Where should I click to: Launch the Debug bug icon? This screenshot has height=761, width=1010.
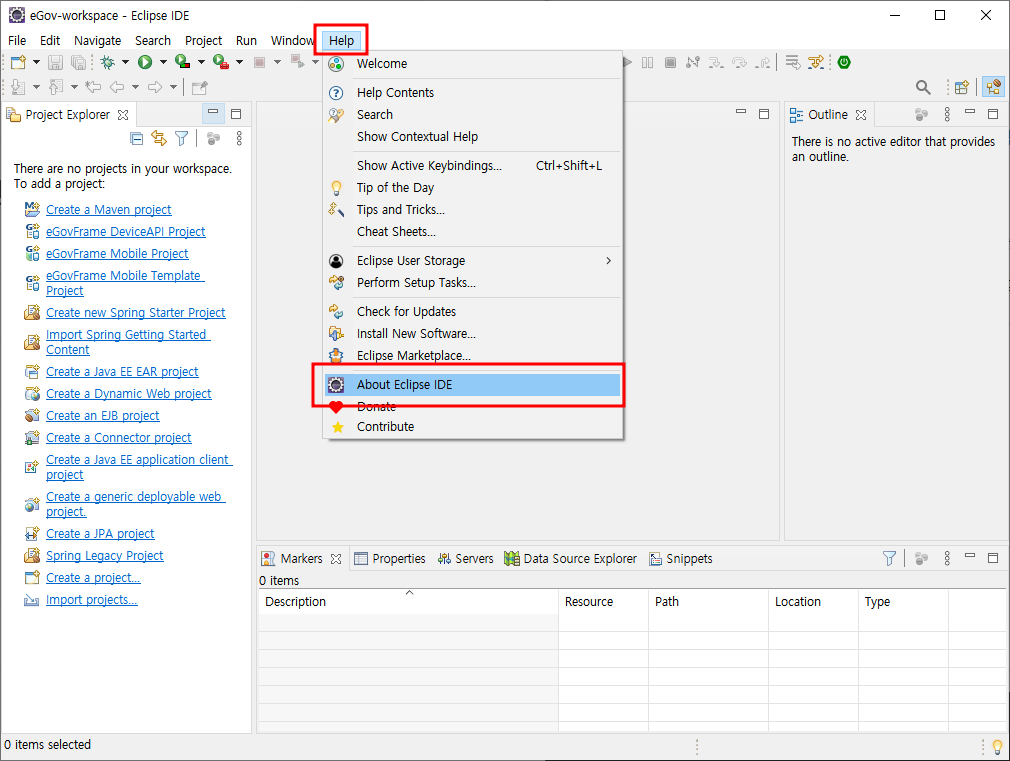click(108, 63)
